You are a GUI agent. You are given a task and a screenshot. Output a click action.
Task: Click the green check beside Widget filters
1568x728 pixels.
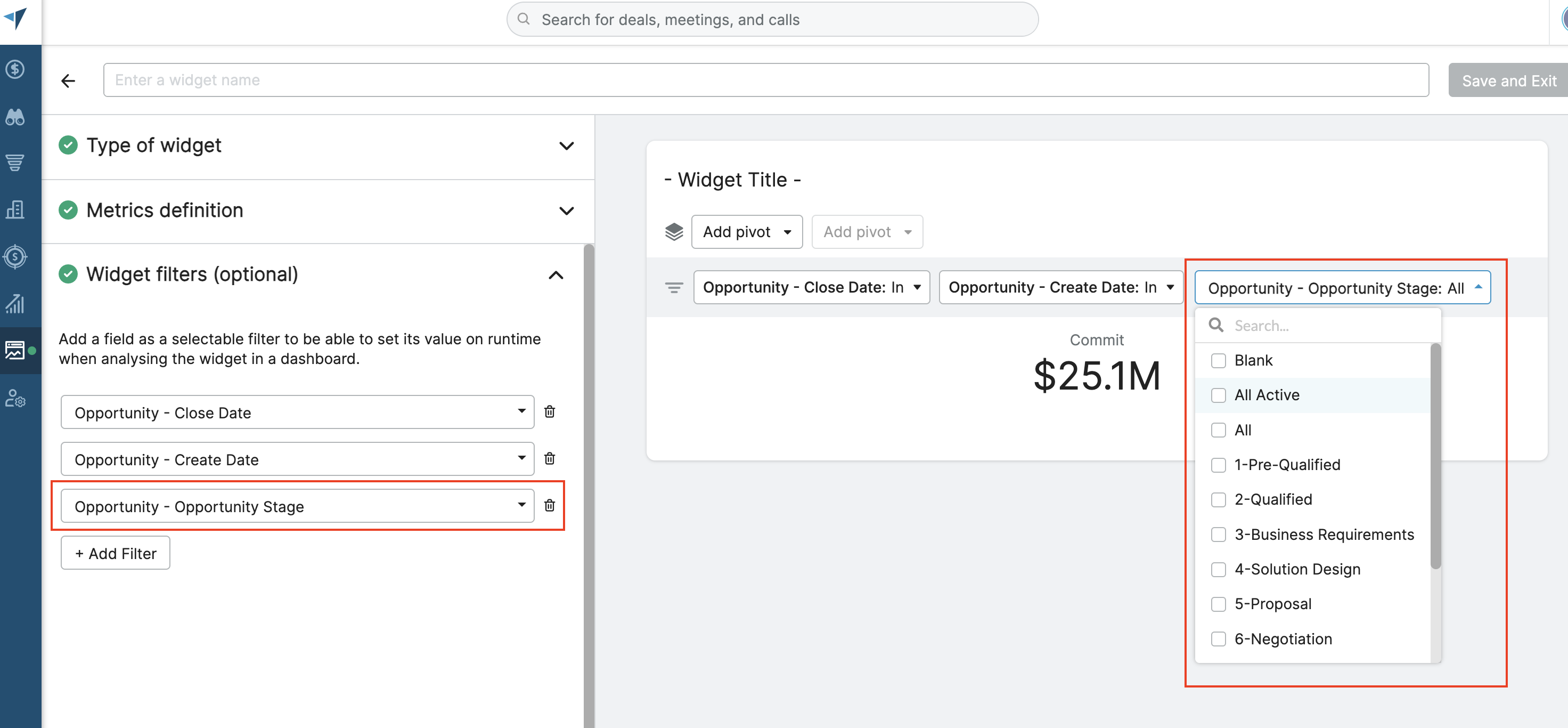coord(68,274)
